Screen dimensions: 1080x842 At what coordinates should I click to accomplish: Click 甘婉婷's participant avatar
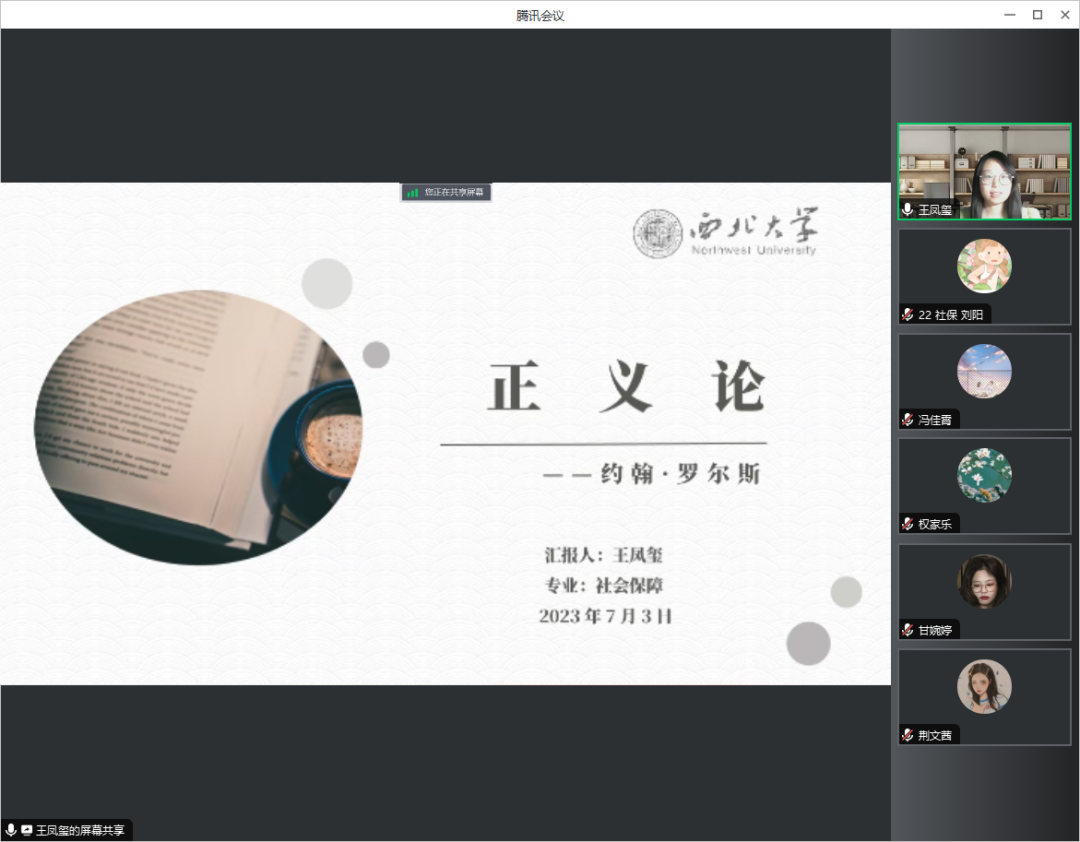click(x=984, y=581)
